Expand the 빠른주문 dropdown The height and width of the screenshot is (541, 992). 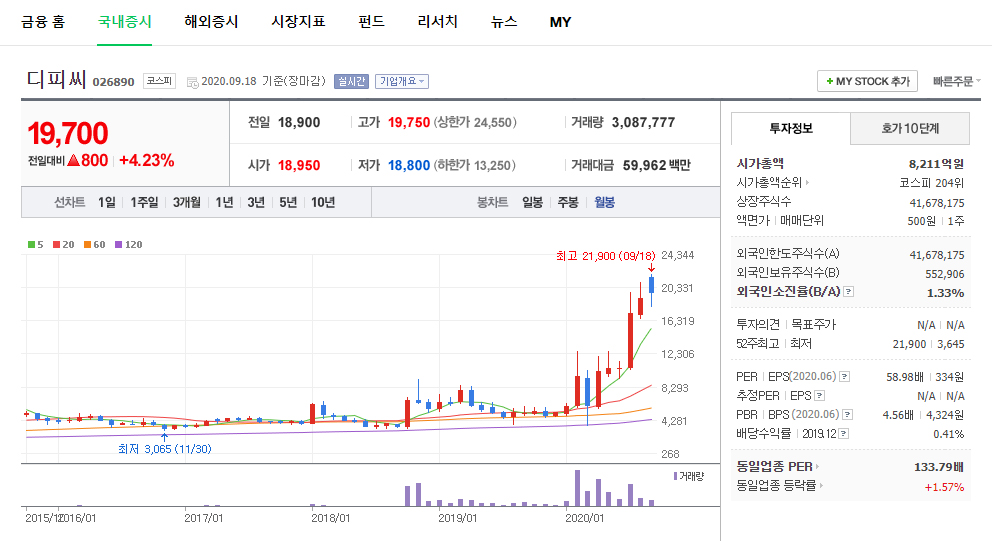pyautogui.click(x=957, y=81)
